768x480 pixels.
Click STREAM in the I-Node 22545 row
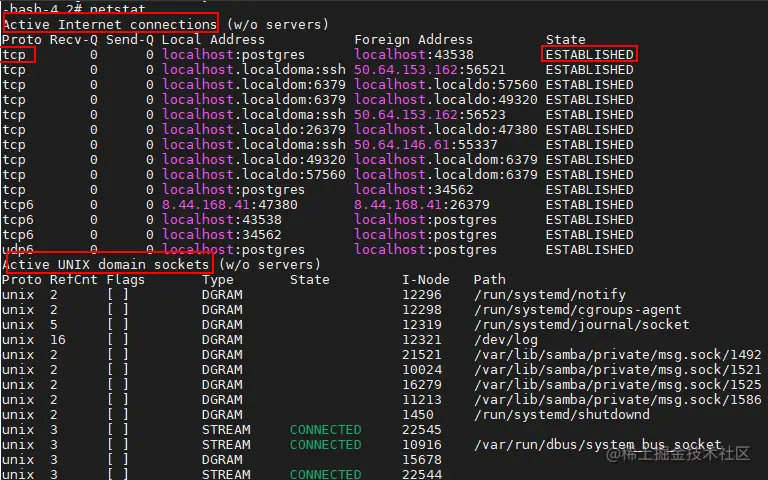coord(226,430)
